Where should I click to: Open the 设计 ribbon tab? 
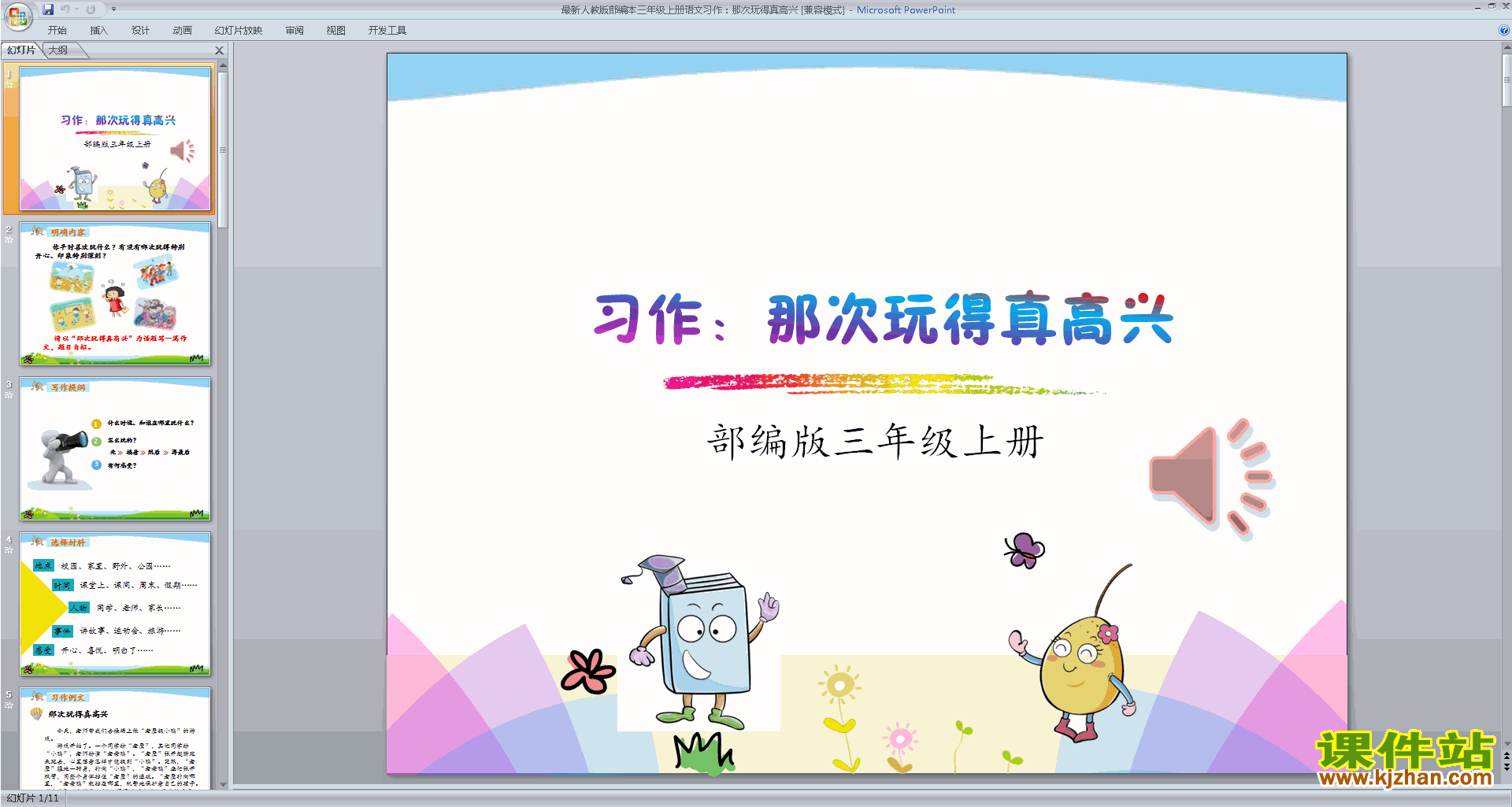(140, 31)
